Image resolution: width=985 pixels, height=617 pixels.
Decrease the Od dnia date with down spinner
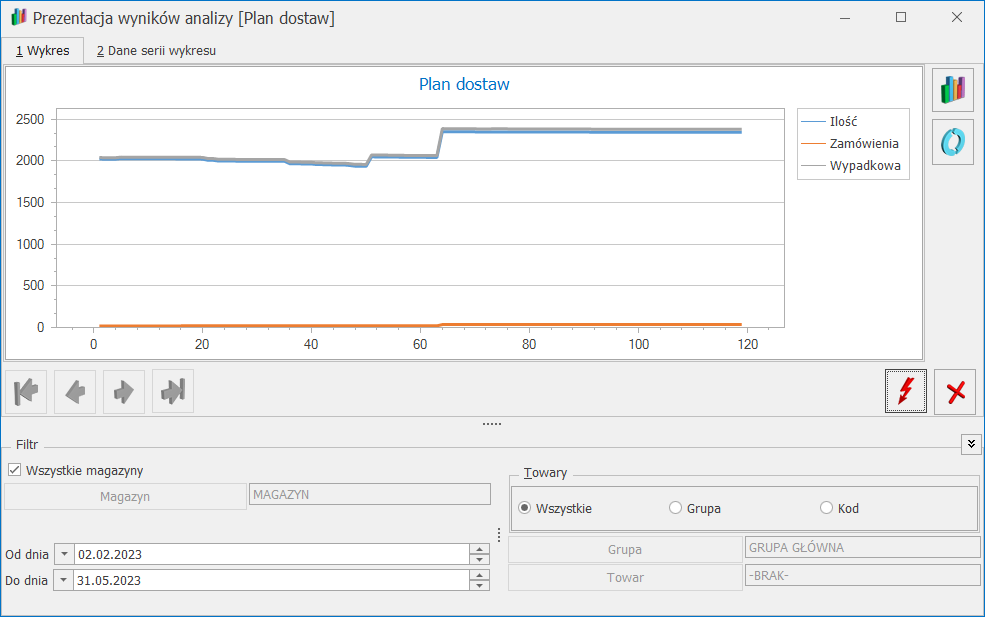[x=479, y=559]
